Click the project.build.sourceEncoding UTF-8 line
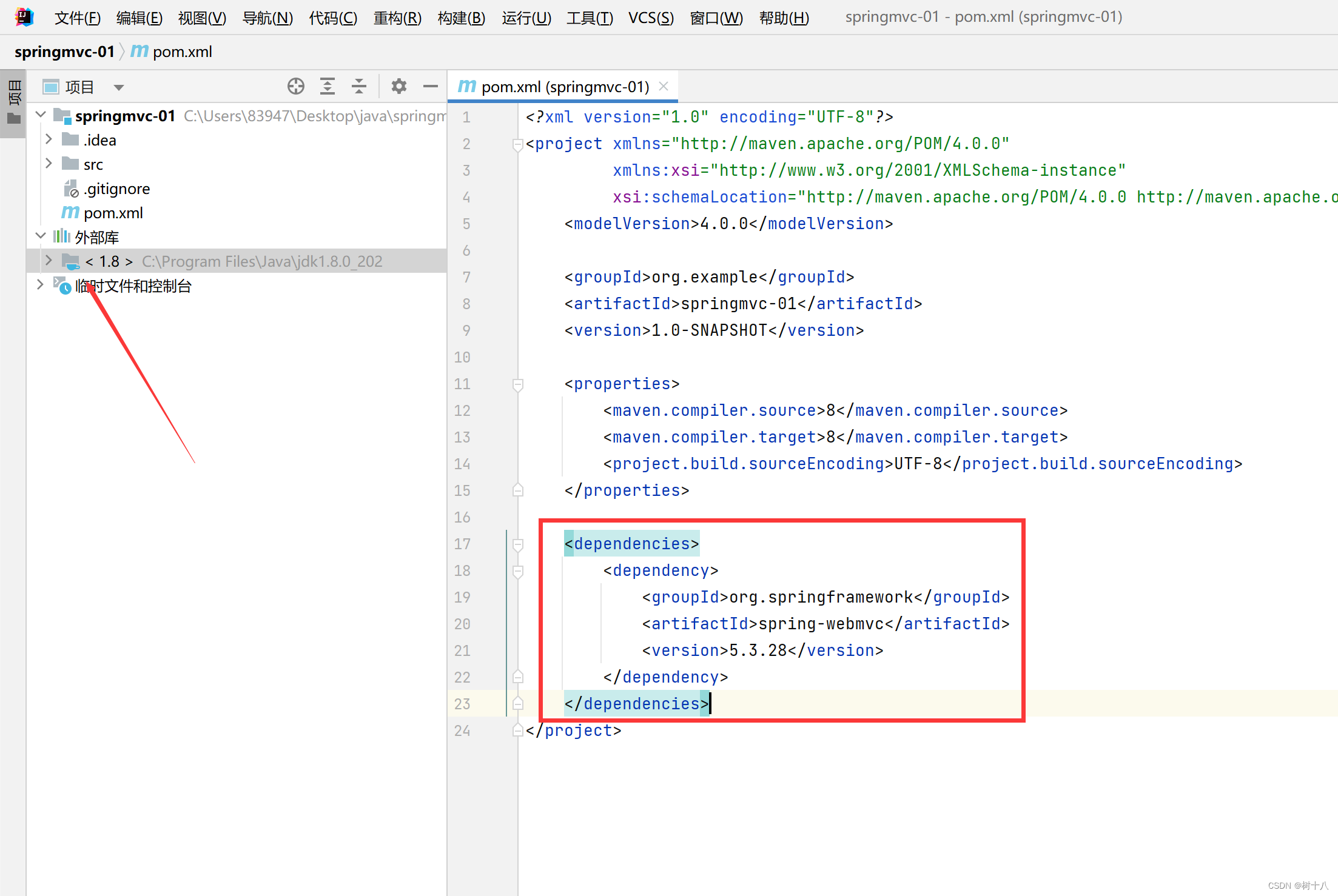This screenshot has height=896, width=1338. point(923,464)
